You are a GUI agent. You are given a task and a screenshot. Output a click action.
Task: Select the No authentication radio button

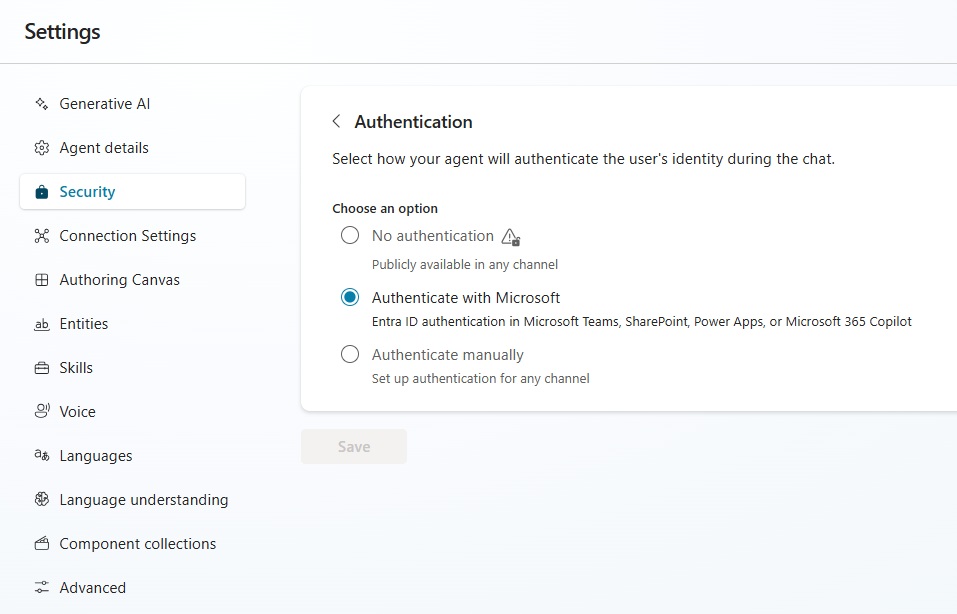[x=350, y=236]
